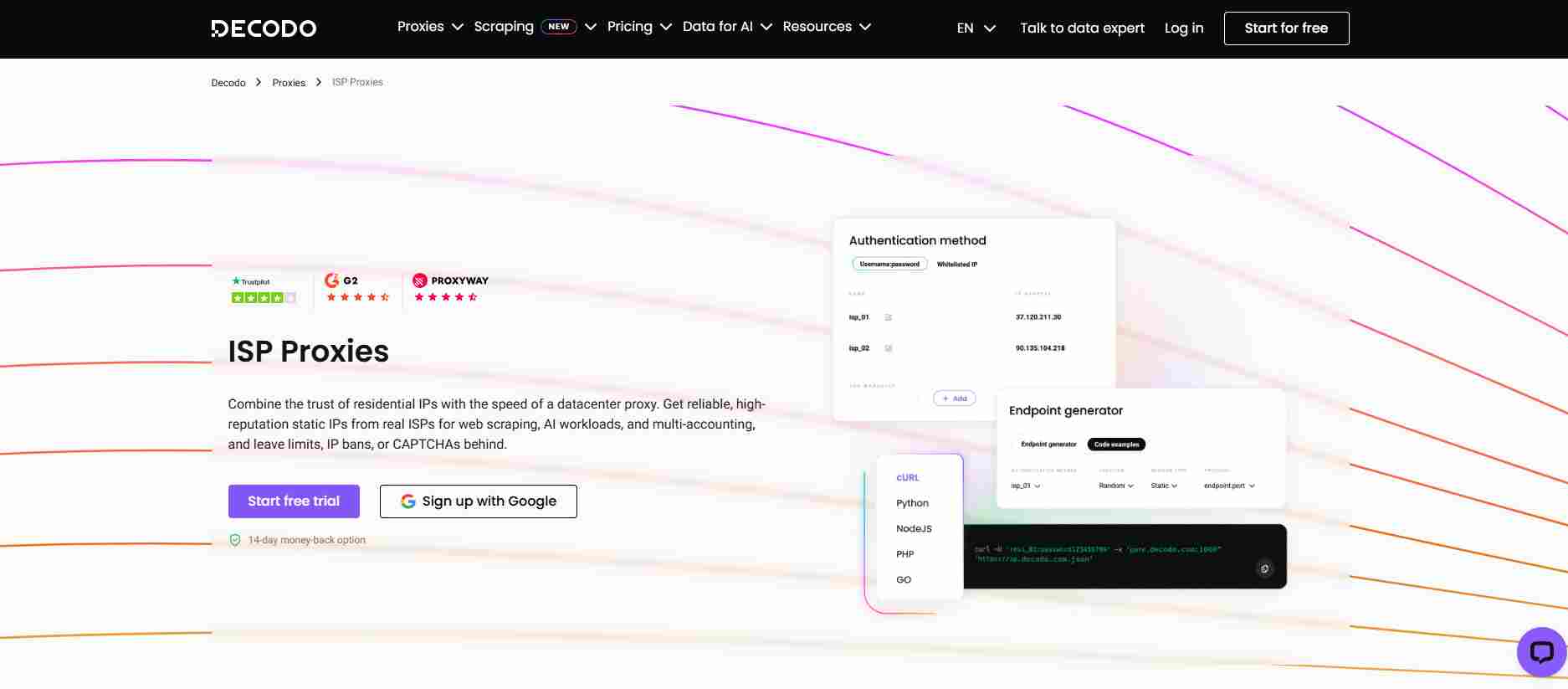Viewport: 1568px width, 689px height.
Task: Click Sign up with Google button
Action: [x=478, y=501]
